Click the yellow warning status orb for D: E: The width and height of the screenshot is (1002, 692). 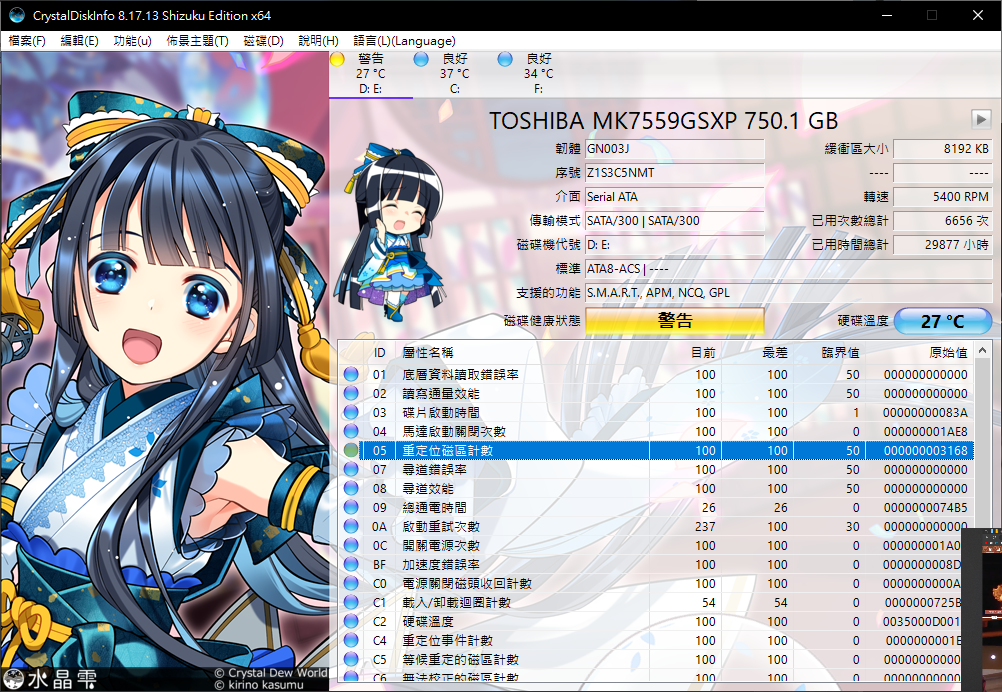pos(337,59)
